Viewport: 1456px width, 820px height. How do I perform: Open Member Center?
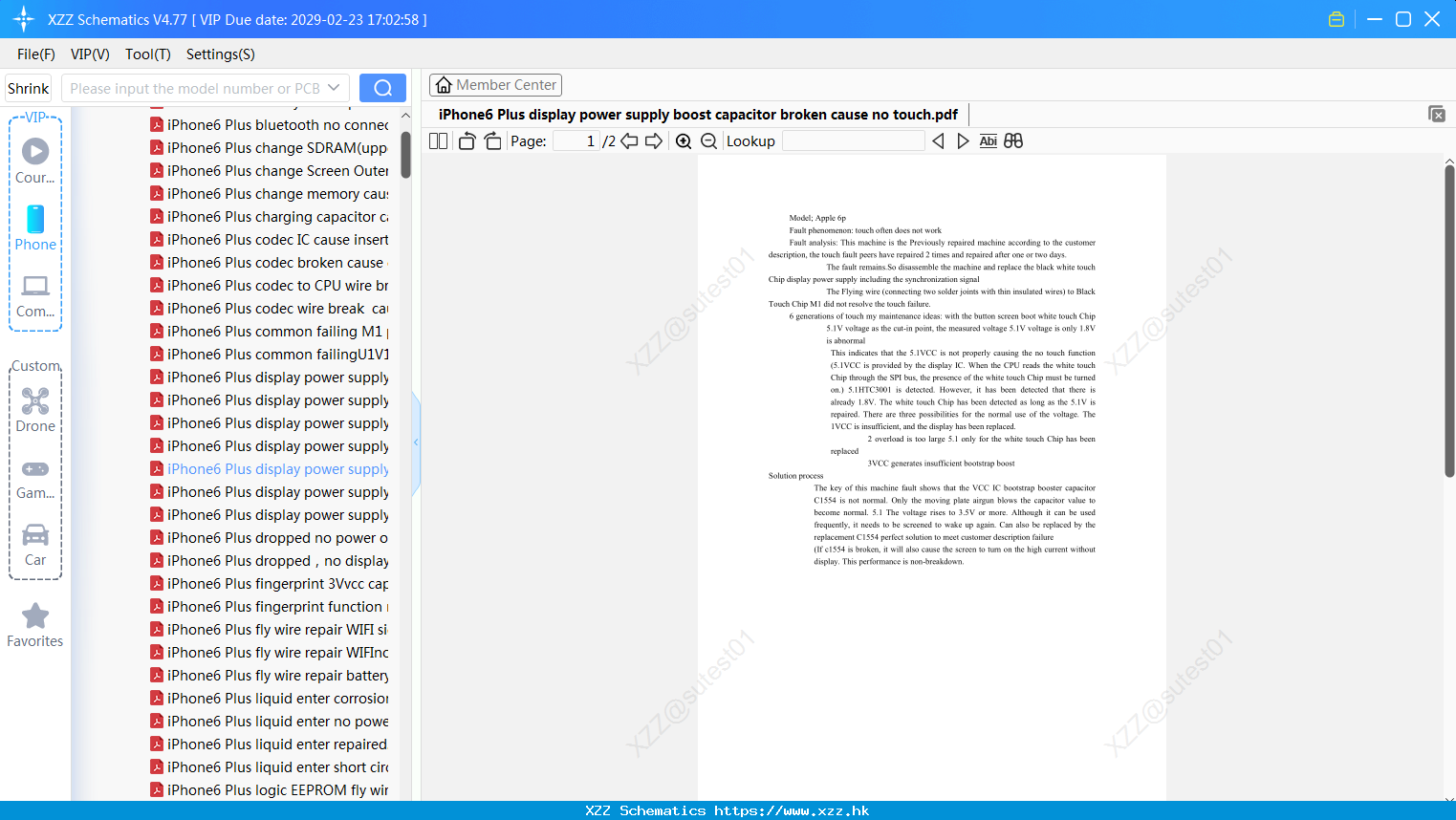point(495,85)
